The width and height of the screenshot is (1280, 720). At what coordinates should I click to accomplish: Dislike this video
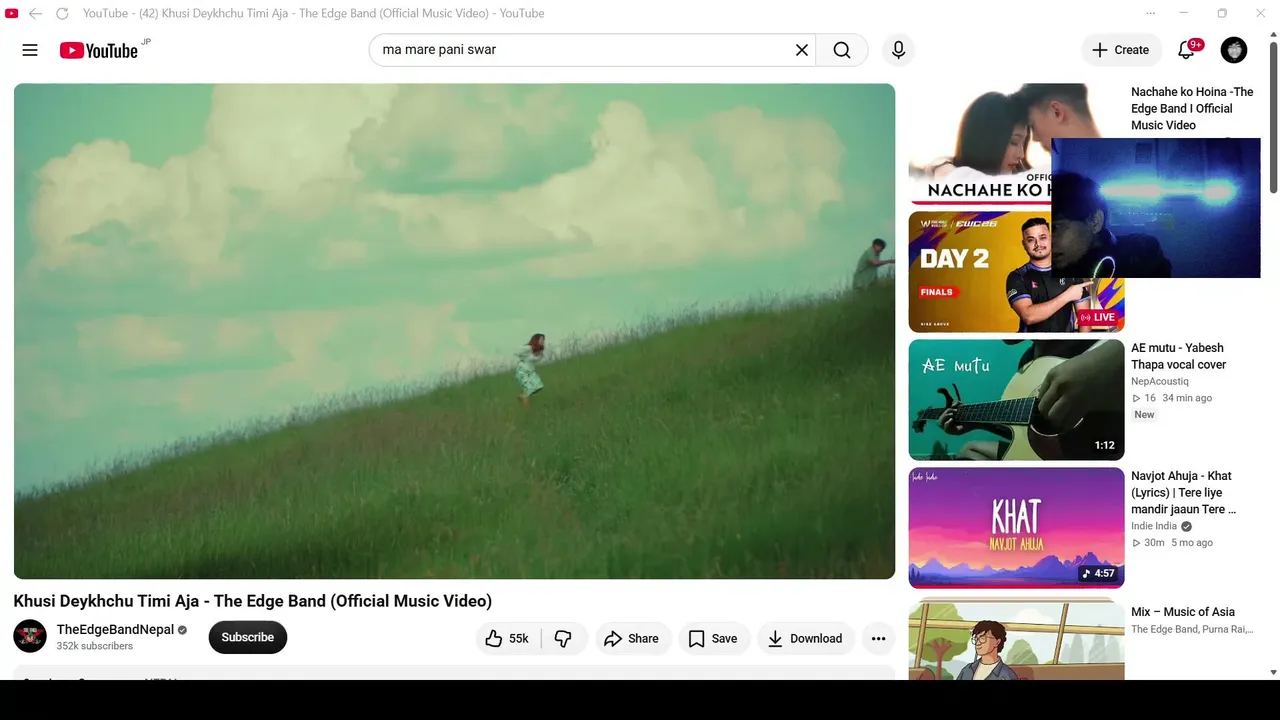(x=563, y=638)
